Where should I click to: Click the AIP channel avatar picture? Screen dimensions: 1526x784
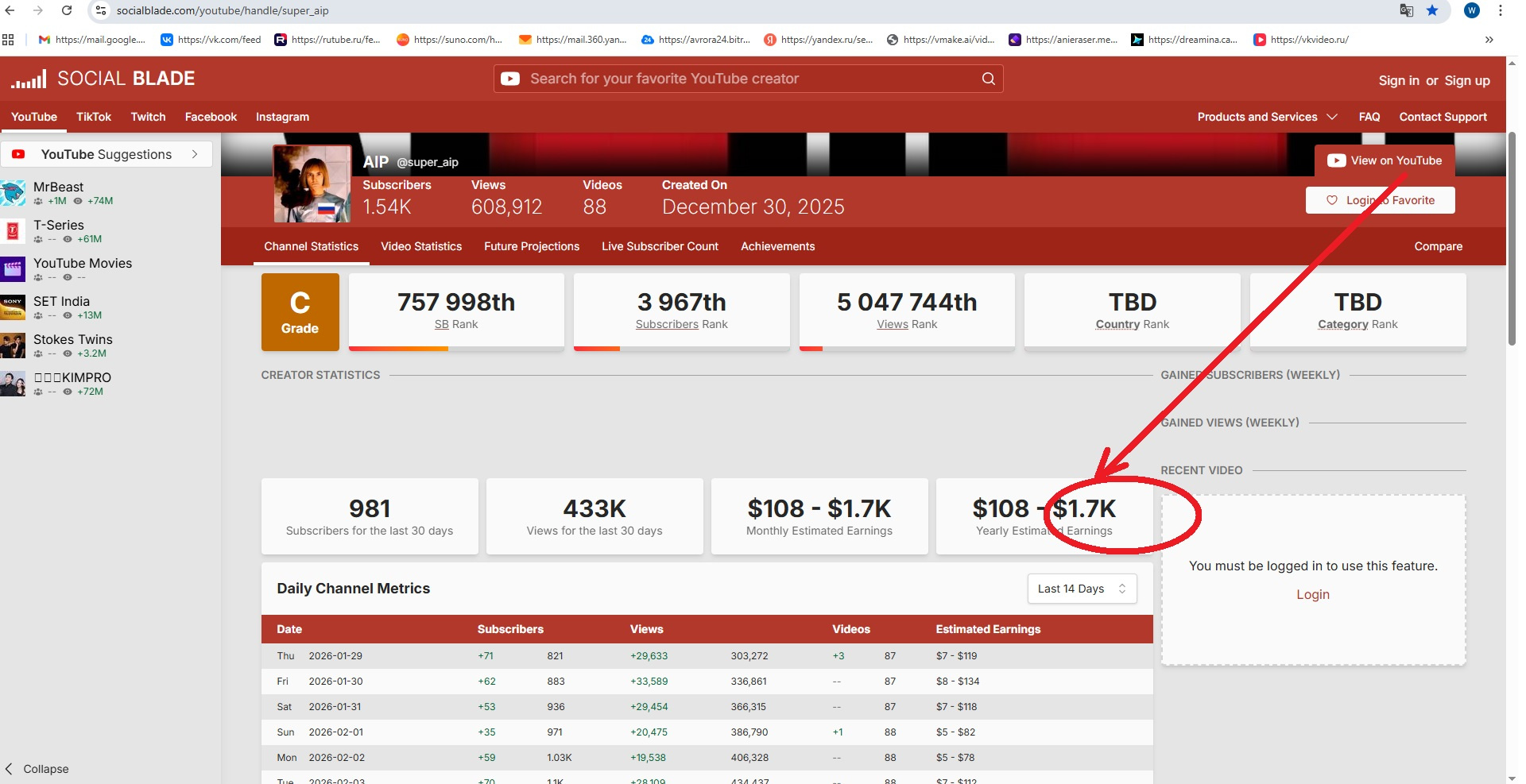(x=312, y=183)
